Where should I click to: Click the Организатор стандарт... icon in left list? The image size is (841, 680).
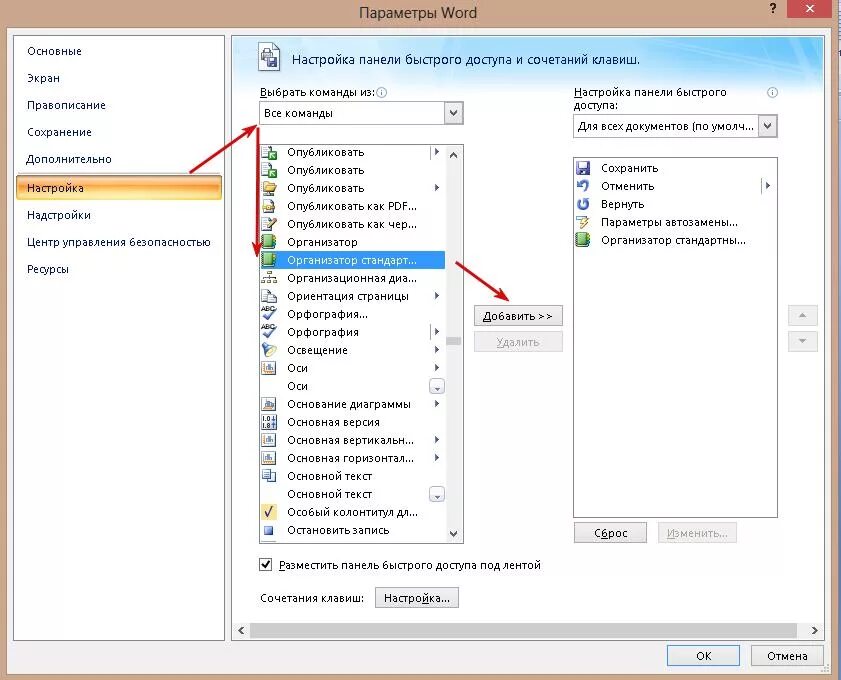tap(269, 260)
